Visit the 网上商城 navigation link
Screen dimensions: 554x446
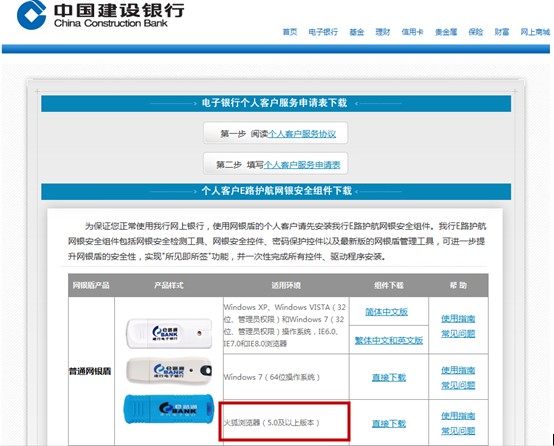click(x=535, y=32)
